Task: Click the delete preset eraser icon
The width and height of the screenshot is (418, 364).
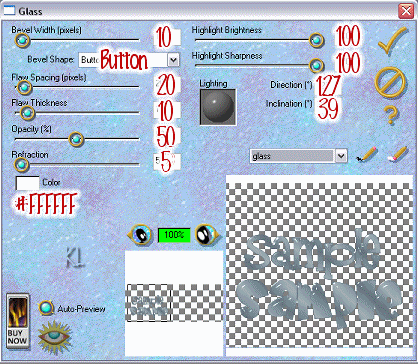Action: click(x=398, y=154)
